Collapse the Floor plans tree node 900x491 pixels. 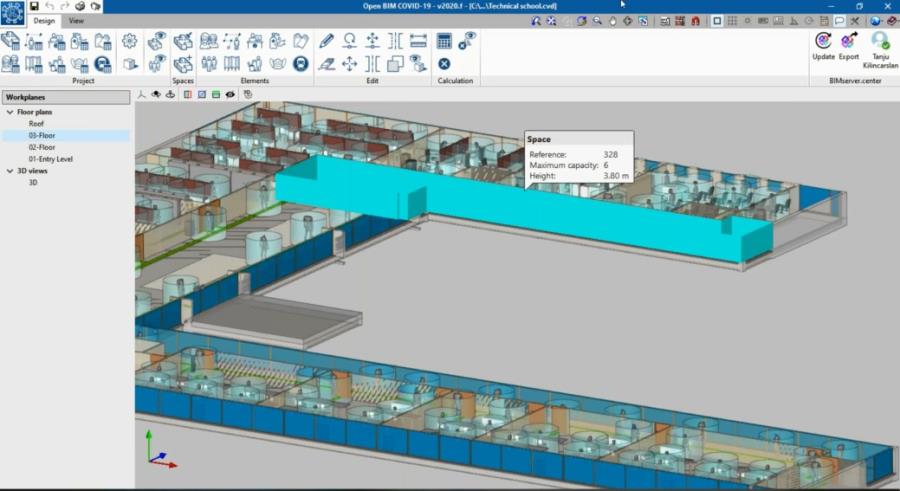click(10, 112)
